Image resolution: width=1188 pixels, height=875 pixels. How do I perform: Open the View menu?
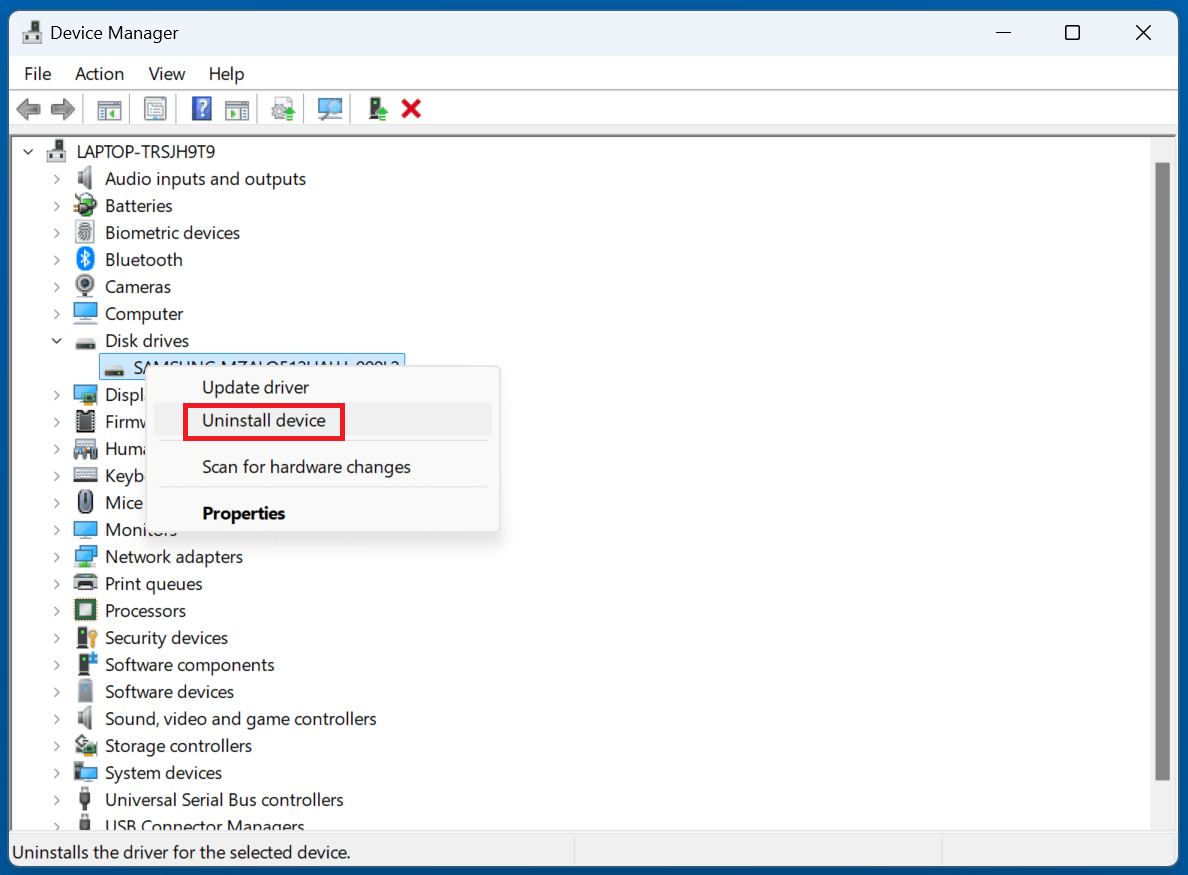pos(166,73)
